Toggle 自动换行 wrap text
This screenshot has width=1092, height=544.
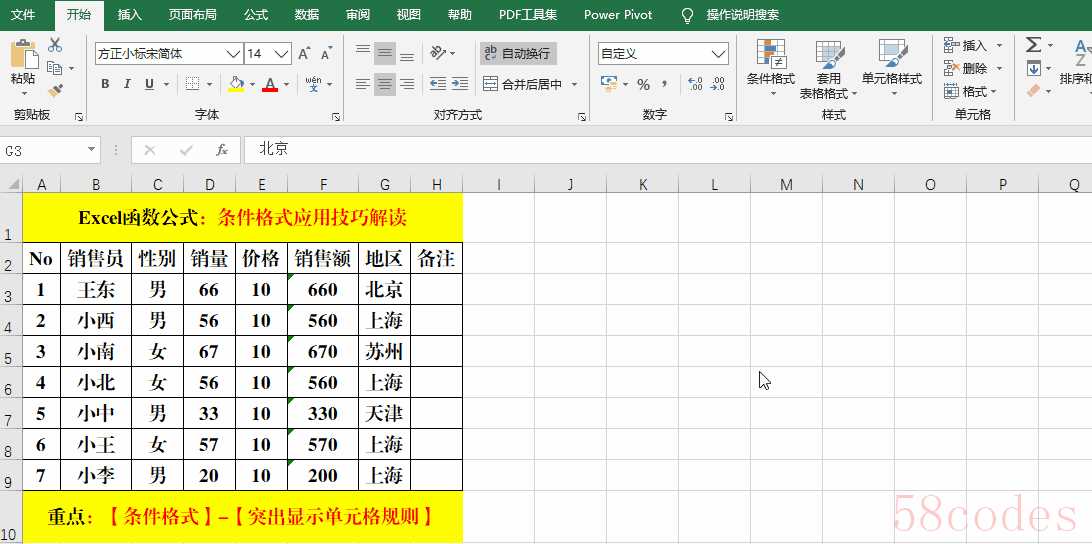517,53
